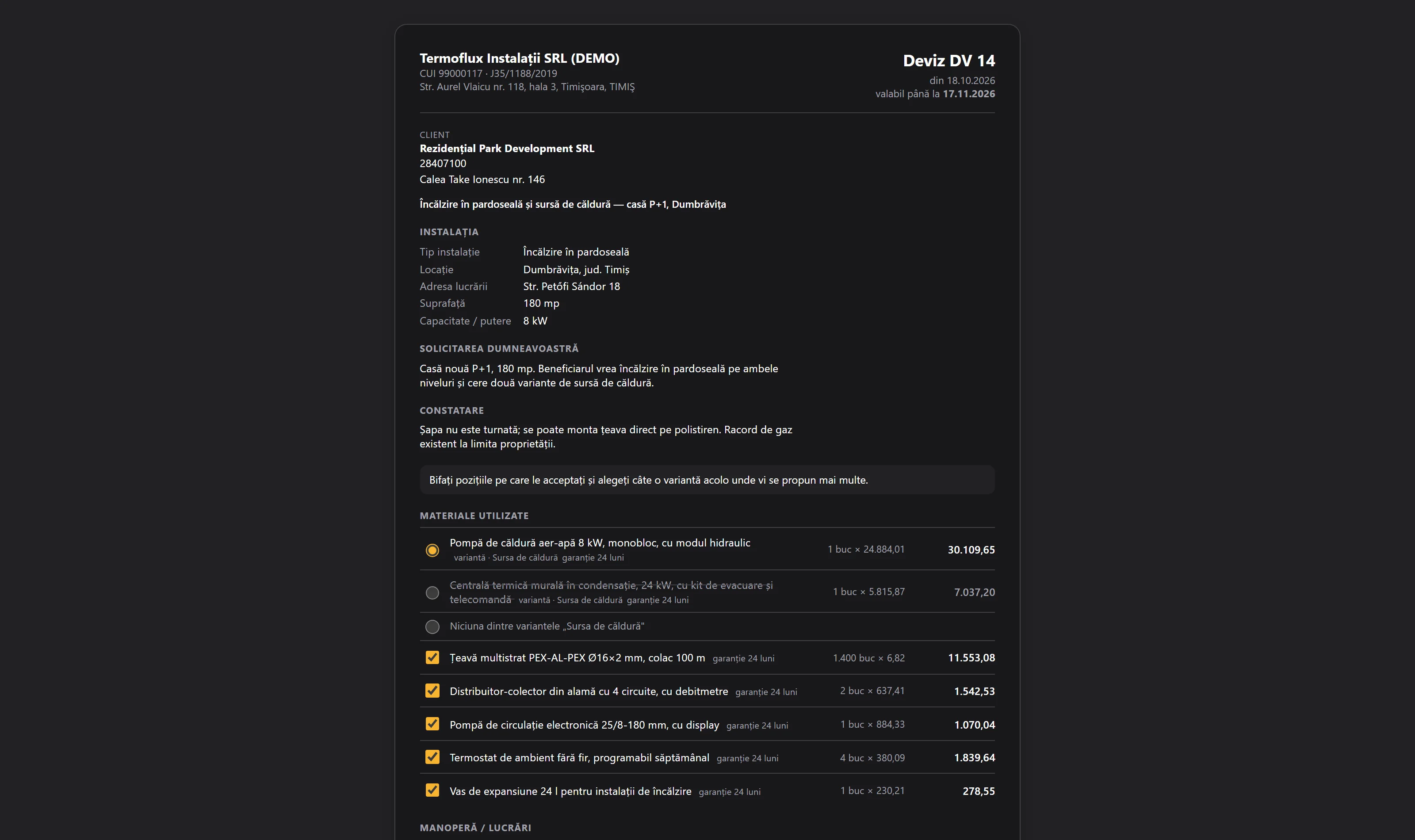Click the surface value 180 mp
This screenshot has width=1415, height=840.
point(540,303)
